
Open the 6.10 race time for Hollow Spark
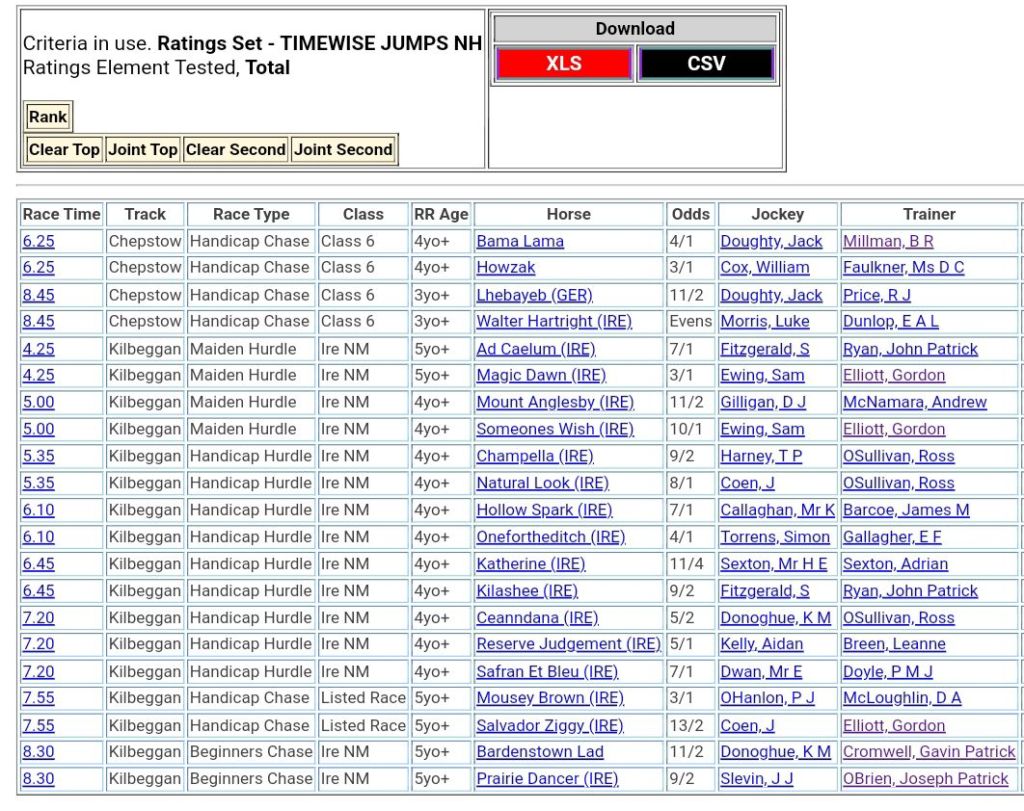click(x=39, y=510)
